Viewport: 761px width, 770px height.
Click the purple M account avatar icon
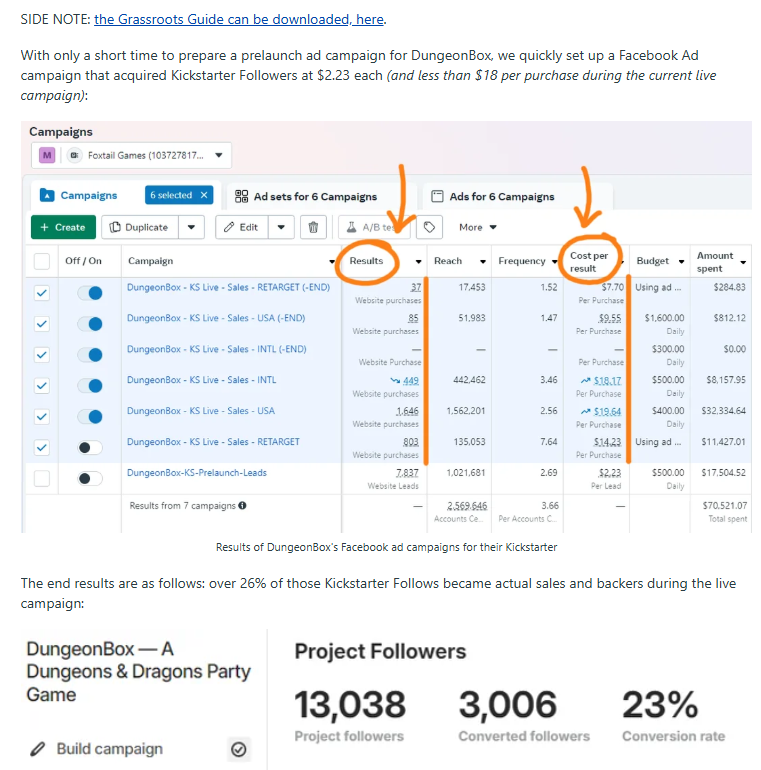click(x=47, y=155)
